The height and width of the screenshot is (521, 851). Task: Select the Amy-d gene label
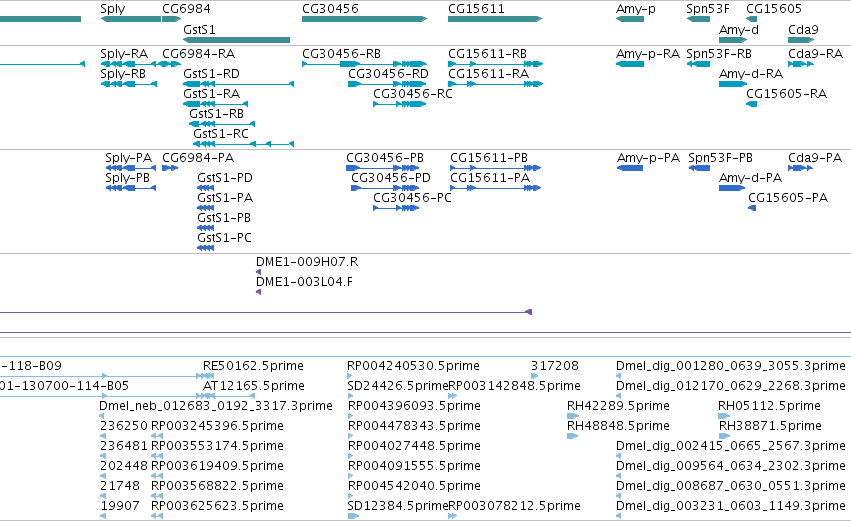739,30
